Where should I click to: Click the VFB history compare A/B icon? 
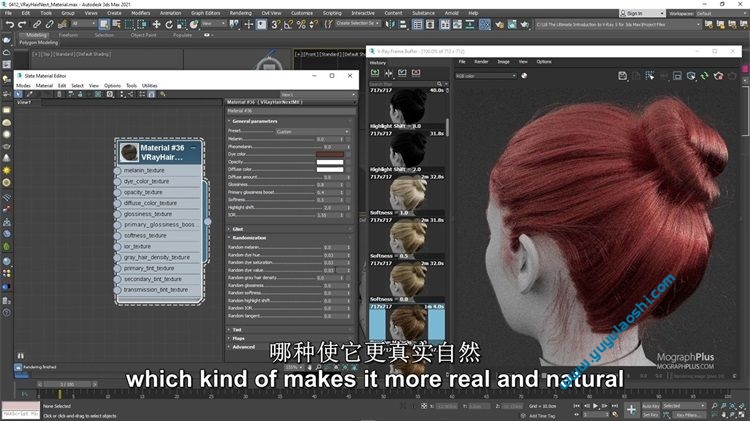[x=388, y=73]
